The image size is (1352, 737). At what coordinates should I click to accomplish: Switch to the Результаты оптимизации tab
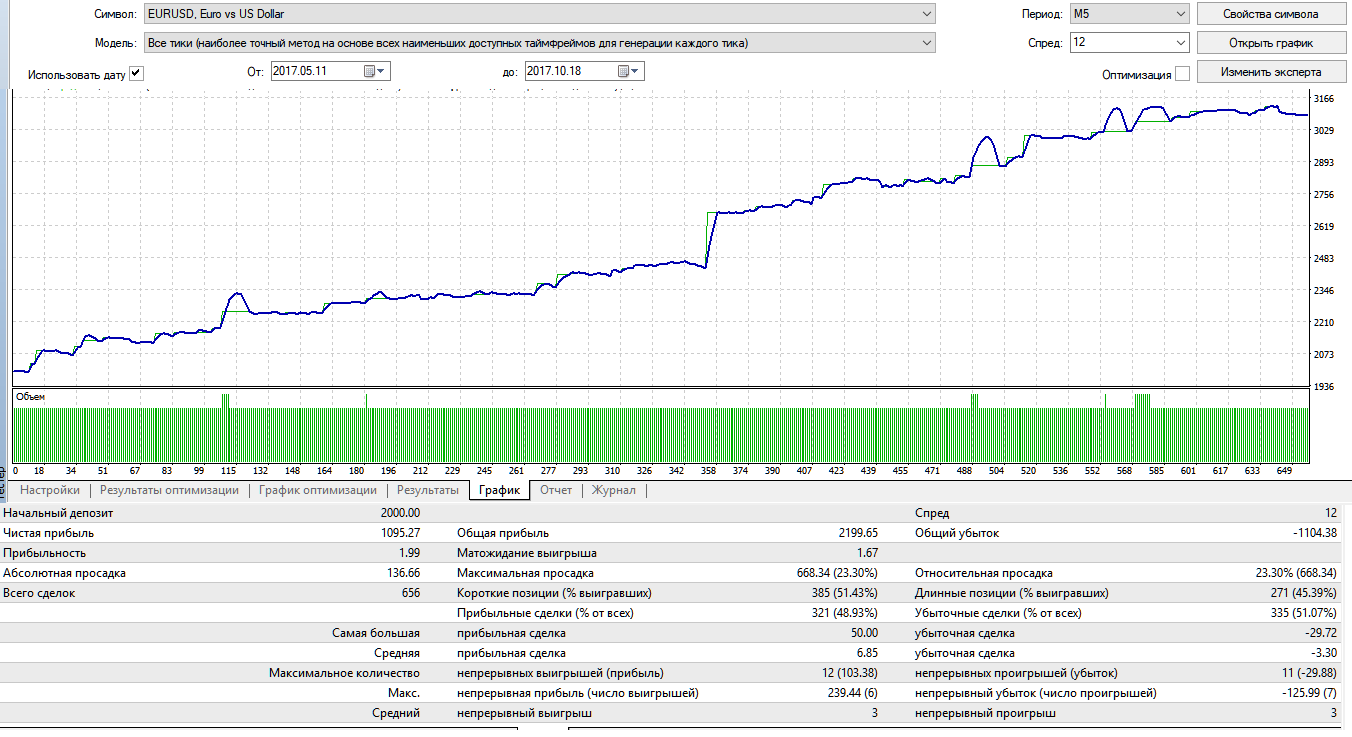pyautogui.click(x=169, y=490)
